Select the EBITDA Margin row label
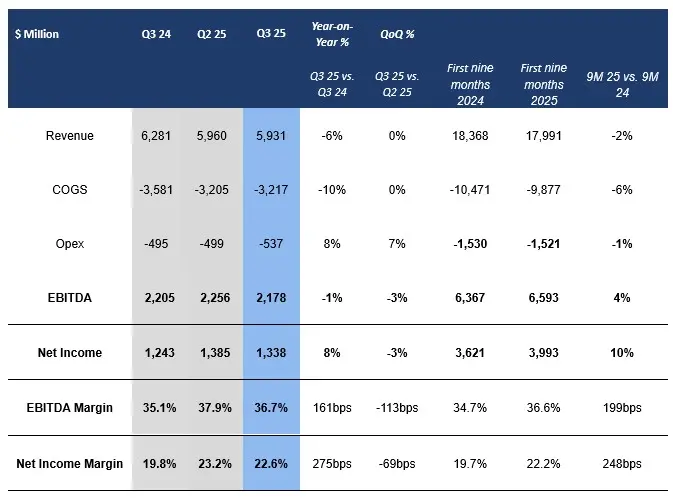This screenshot has width=673, height=501. pyautogui.click(x=70, y=407)
